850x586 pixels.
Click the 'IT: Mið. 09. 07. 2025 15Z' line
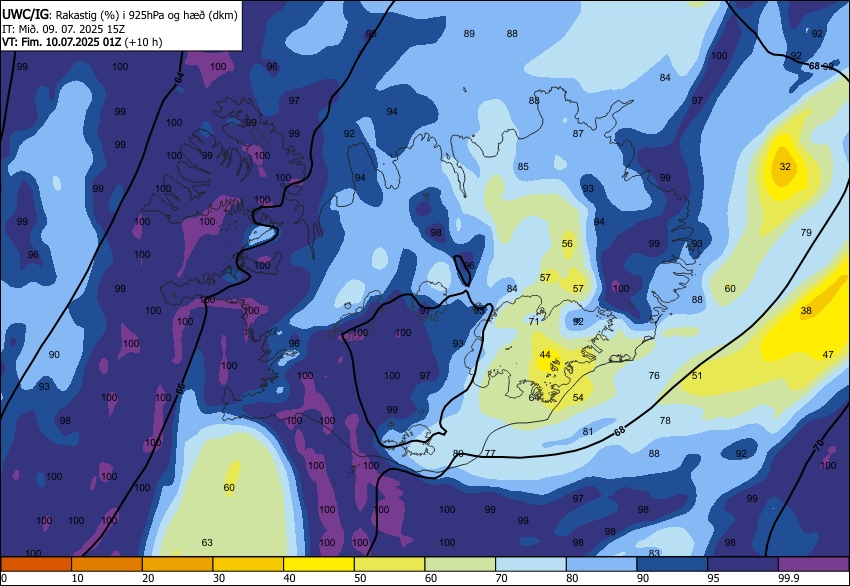pyautogui.click(x=63, y=29)
